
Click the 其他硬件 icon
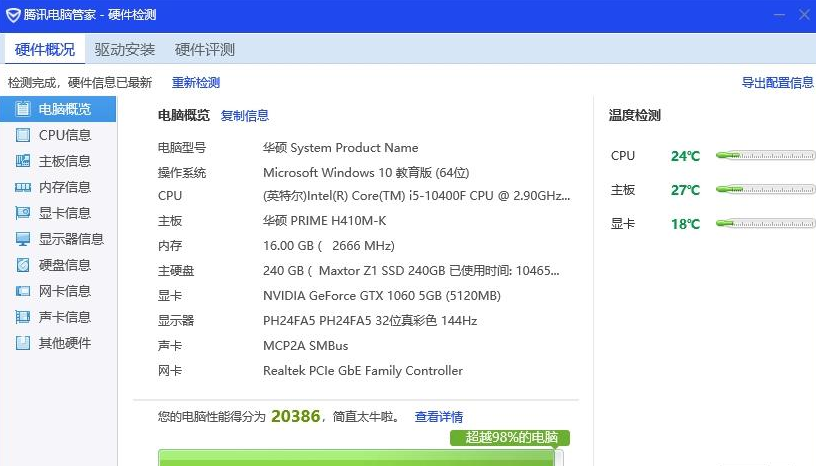[23, 343]
